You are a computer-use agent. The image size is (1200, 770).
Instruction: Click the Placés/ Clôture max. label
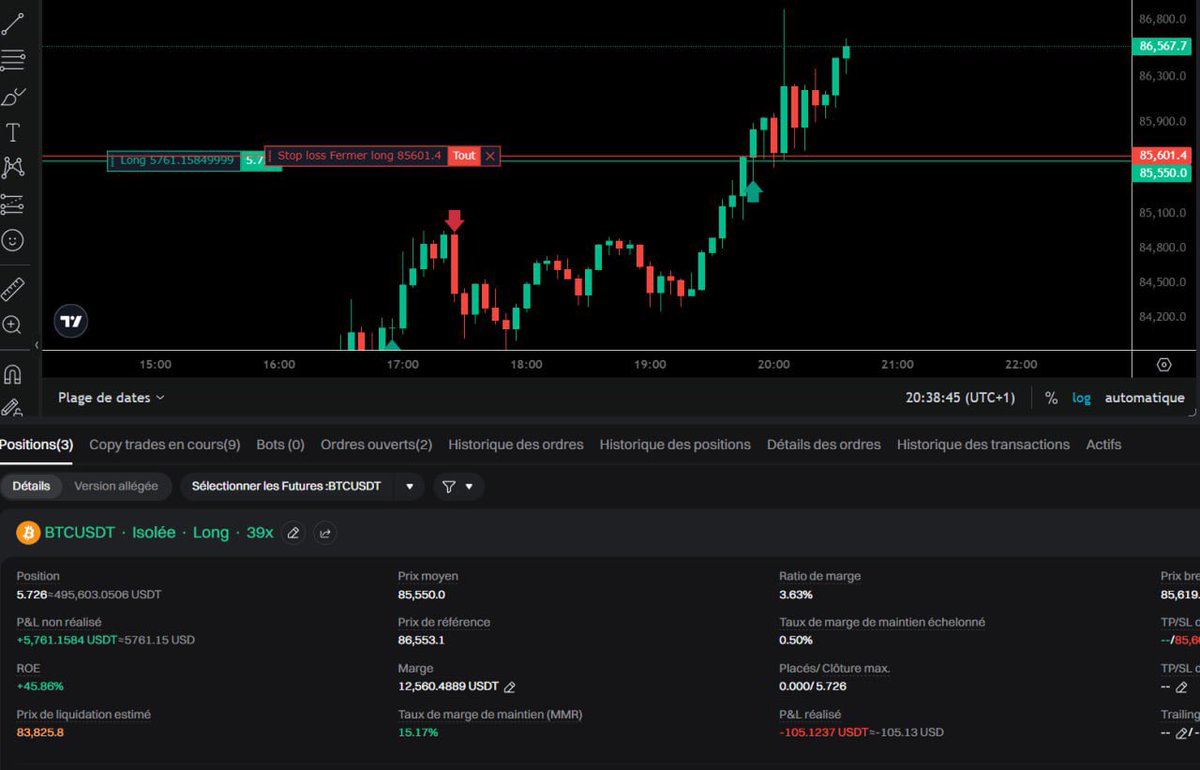coord(834,668)
